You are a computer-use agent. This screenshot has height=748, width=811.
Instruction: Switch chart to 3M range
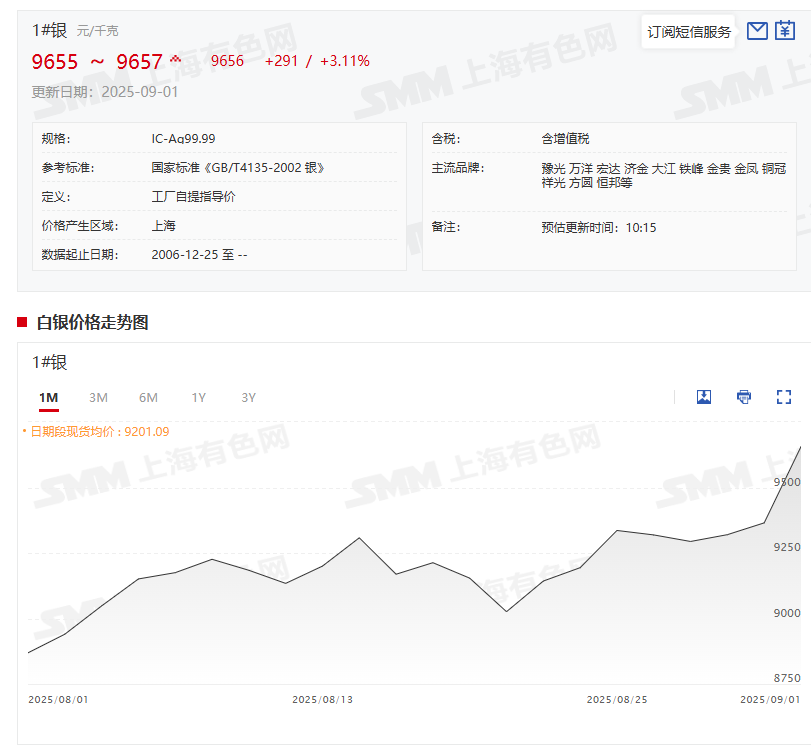(98, 398)
